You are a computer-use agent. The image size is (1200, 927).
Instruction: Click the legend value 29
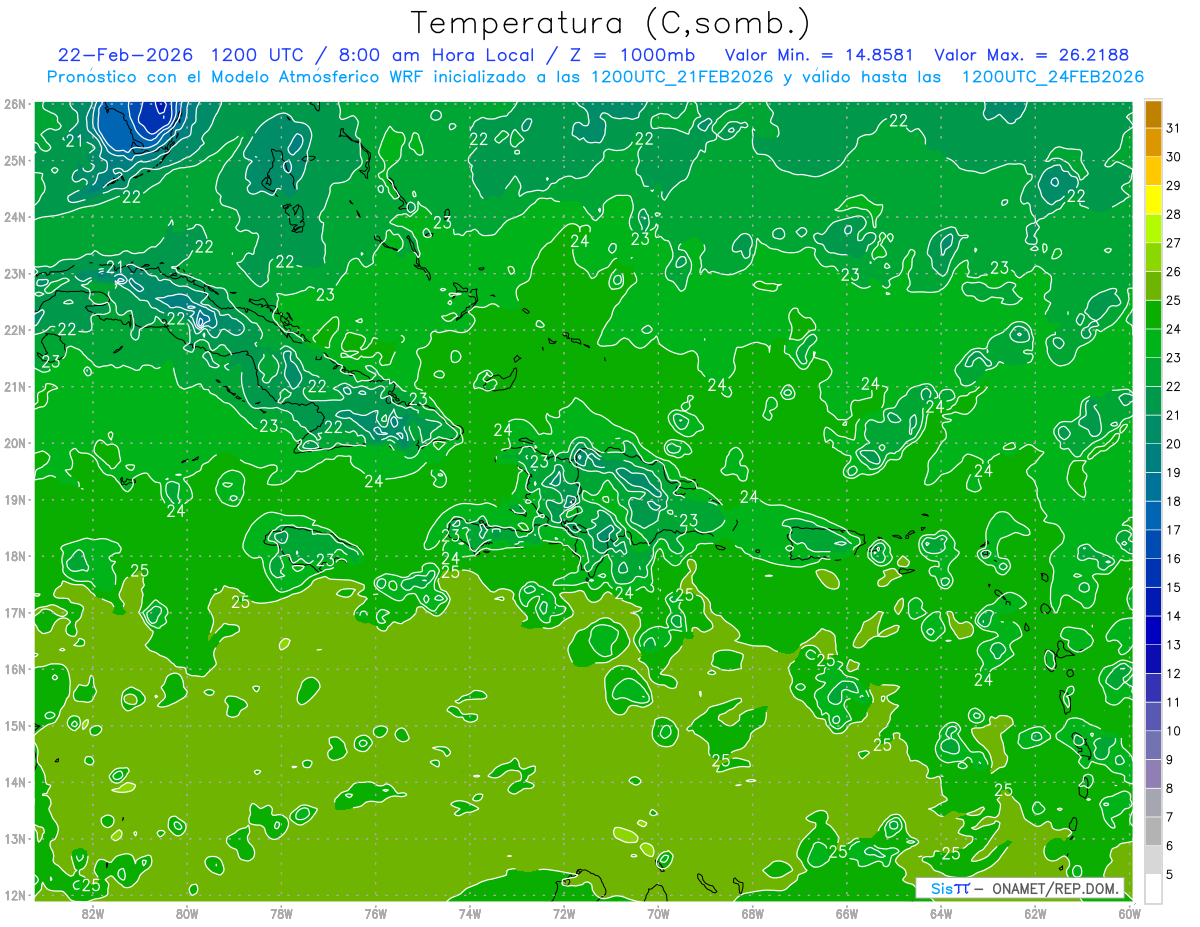click(x=1173, y=186)
